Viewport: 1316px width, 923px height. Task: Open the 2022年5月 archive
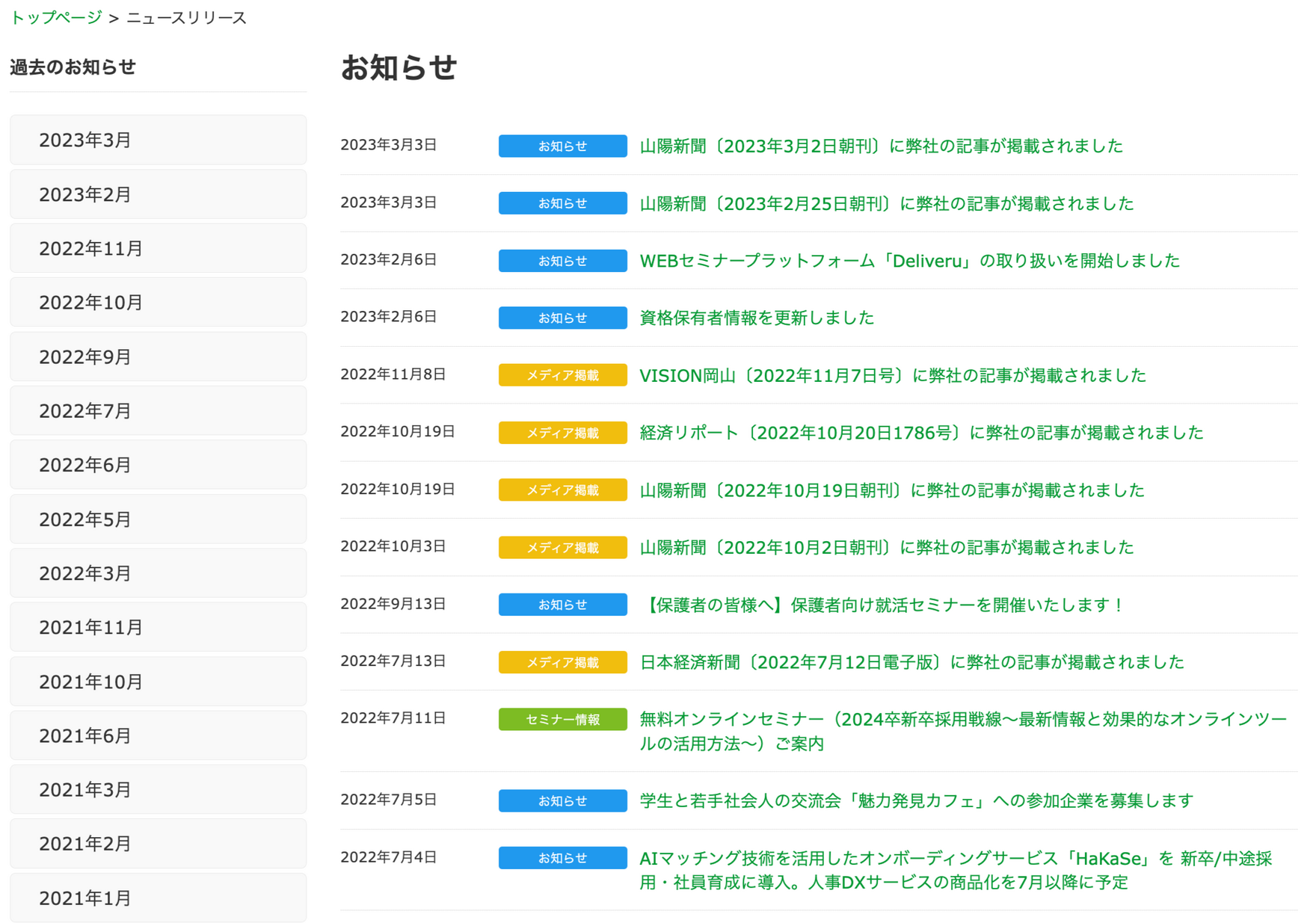(158, 519)
